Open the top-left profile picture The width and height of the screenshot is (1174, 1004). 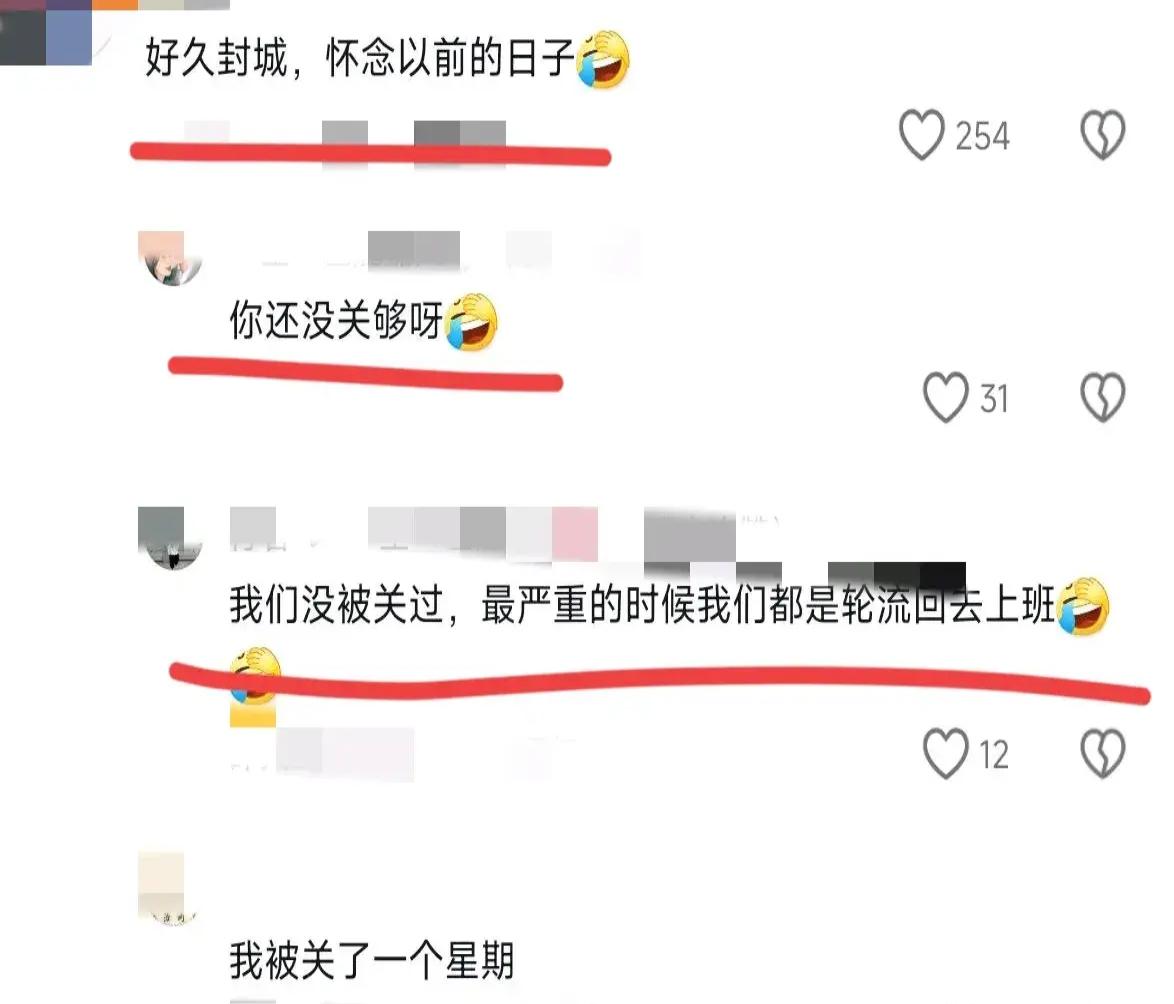click(x=45, y=33)
